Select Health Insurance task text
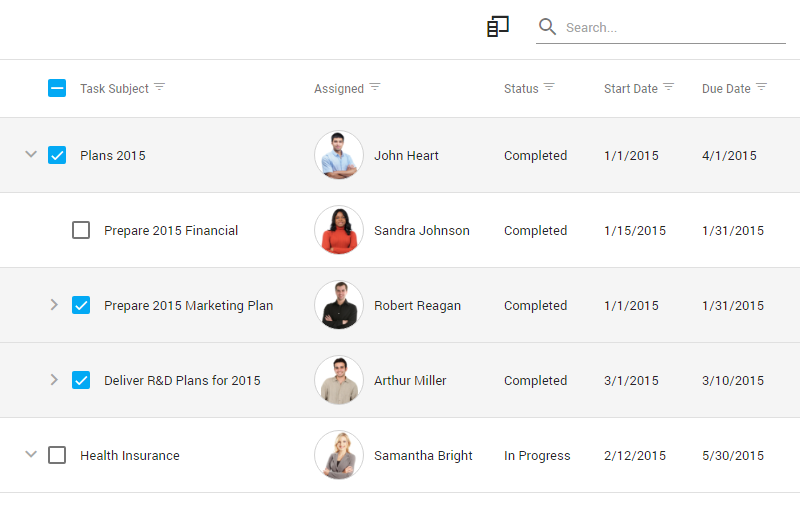The width and height of the screenshot is (800, 508). point(130,455)
